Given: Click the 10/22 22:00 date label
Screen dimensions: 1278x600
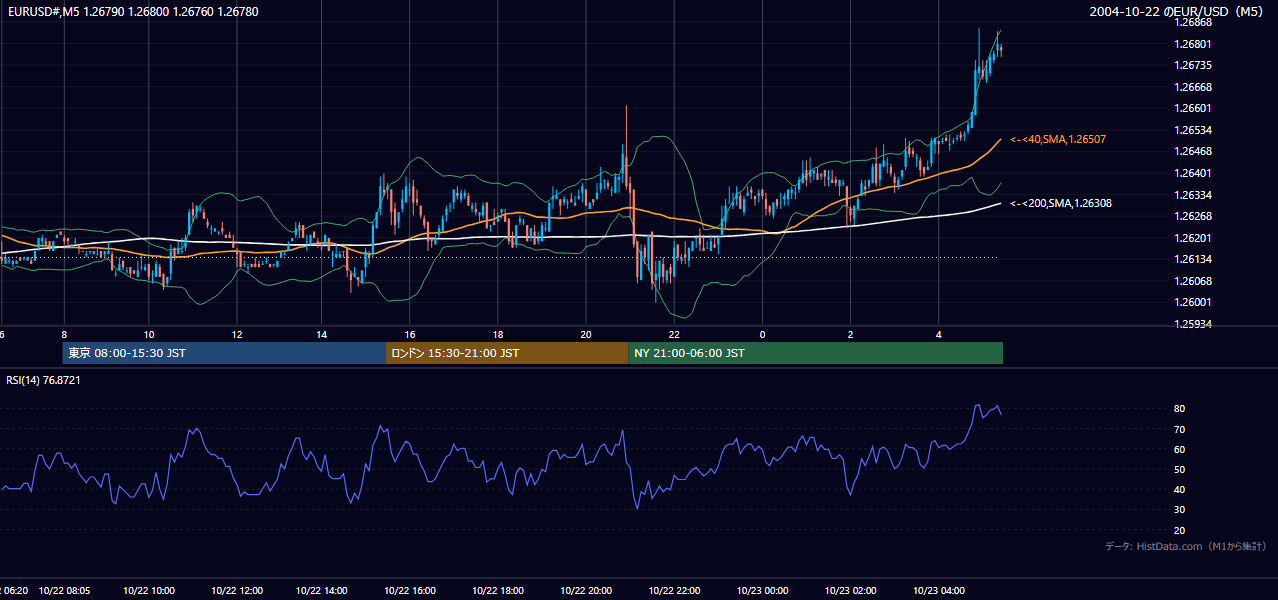Looking at the screenshot, I should click(674, 591).
